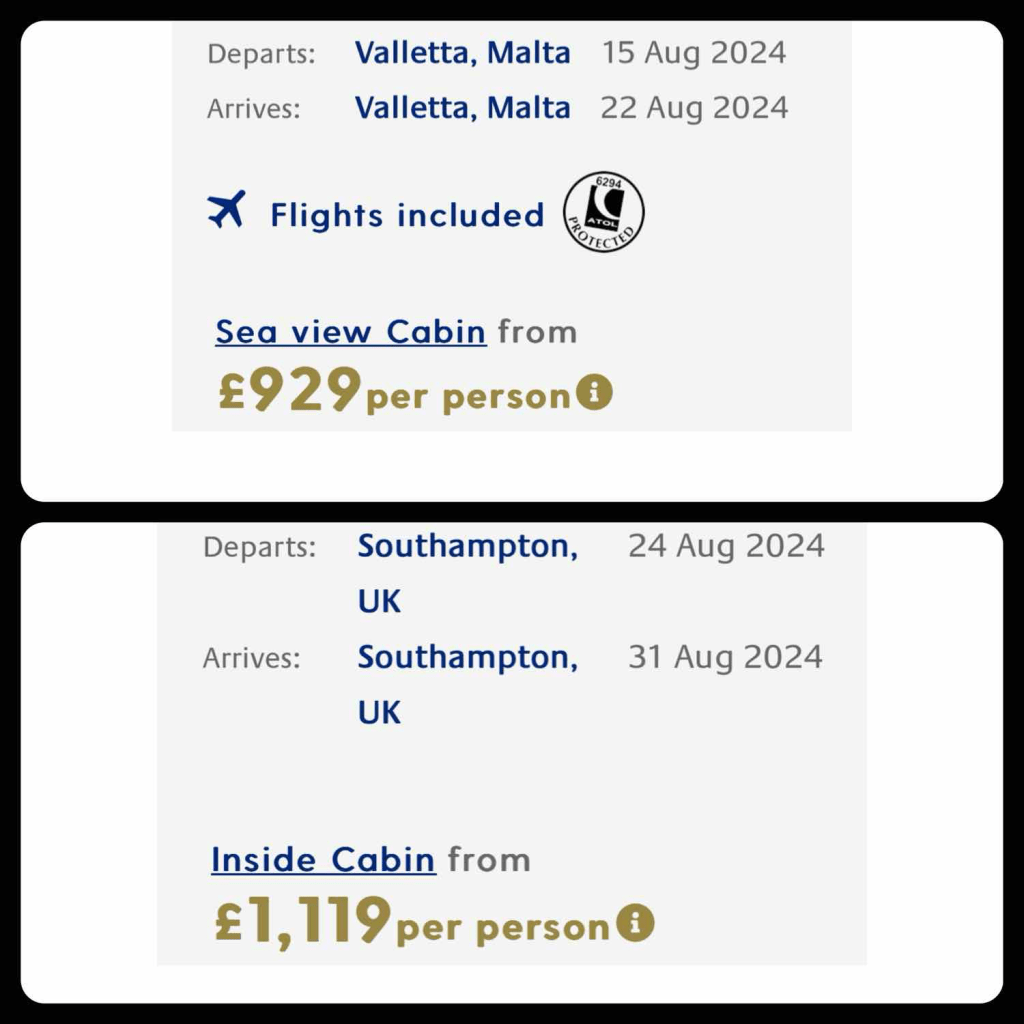Click the ATOL Protected logo
The height and width of the screenshot is (1024, 1024).
point(604,212)
